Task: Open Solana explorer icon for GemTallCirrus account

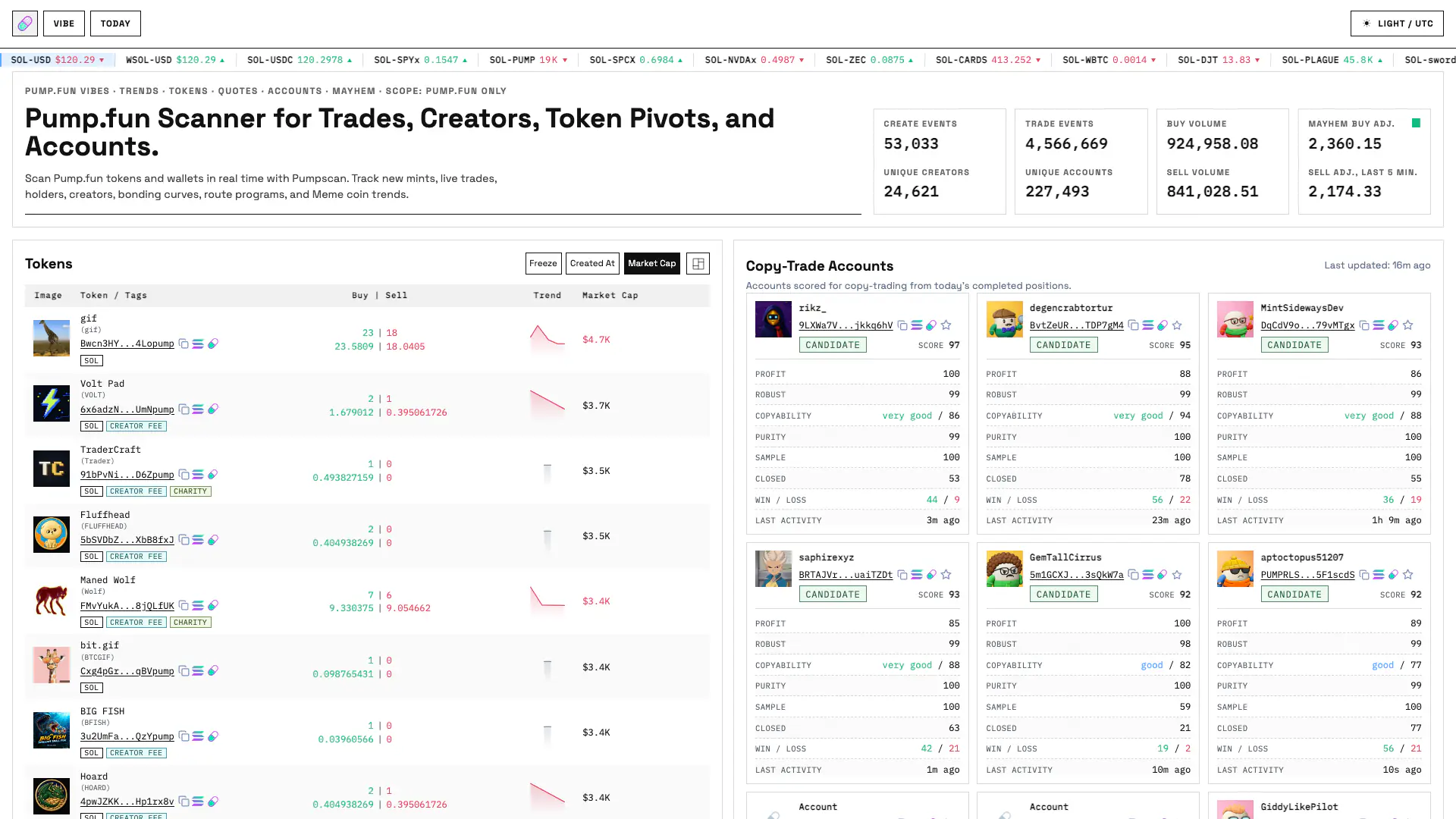Action: pos(1148,575)
